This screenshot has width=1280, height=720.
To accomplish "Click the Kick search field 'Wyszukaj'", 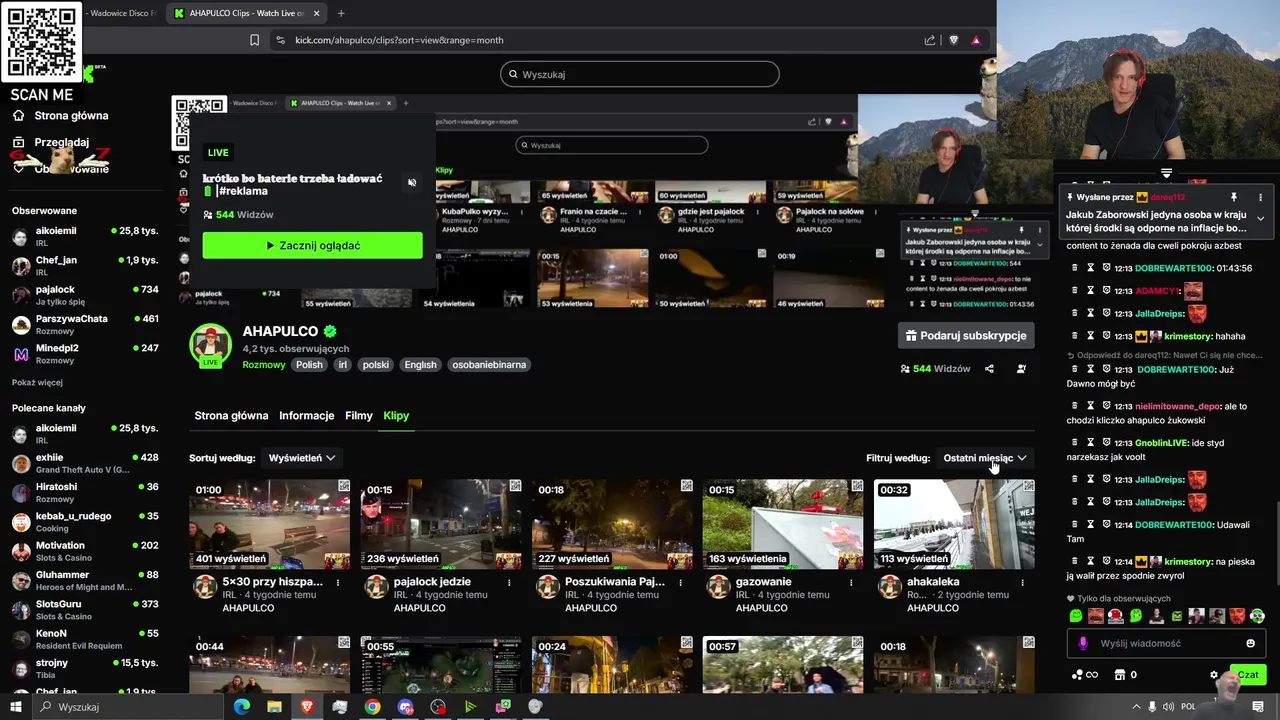I will (640, 74).
